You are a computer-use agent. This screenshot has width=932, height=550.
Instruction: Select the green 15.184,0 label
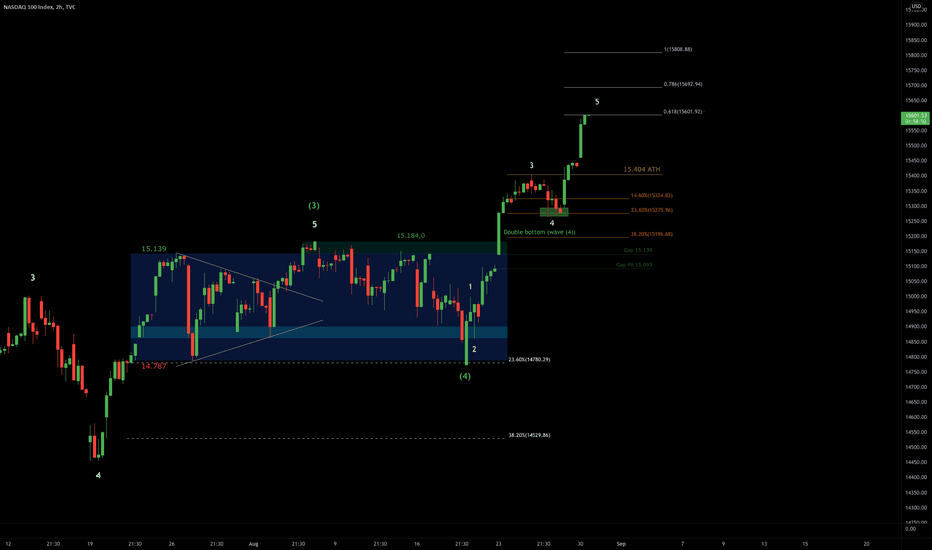411,236
